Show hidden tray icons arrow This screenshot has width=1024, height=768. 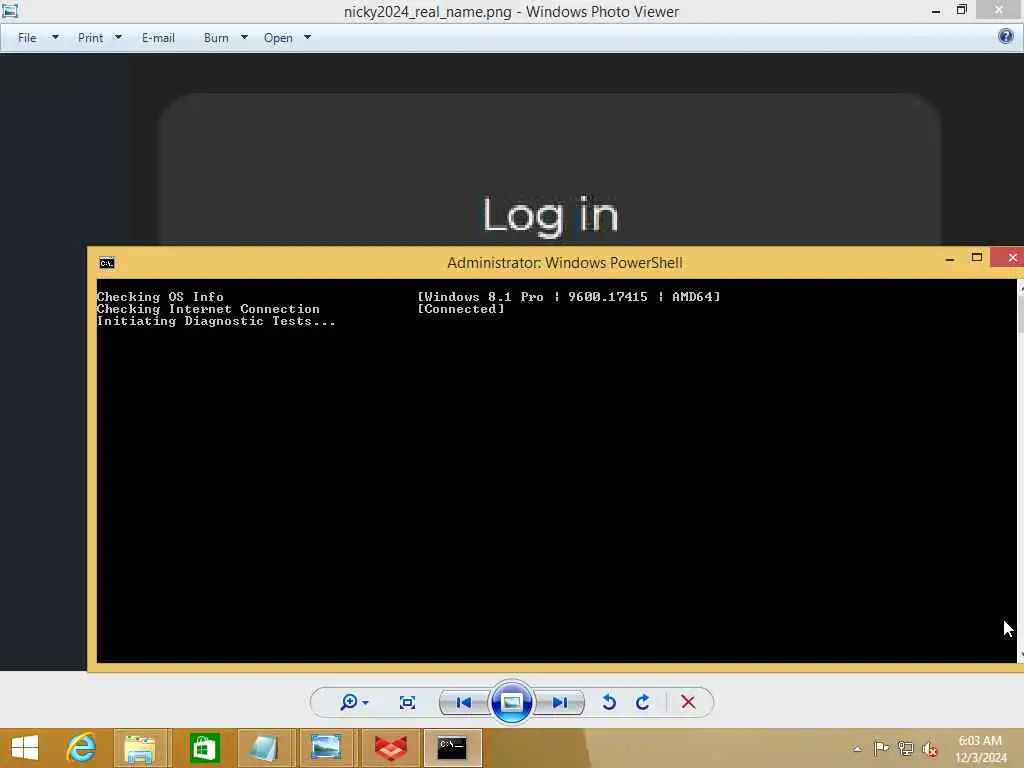[857, 748]
